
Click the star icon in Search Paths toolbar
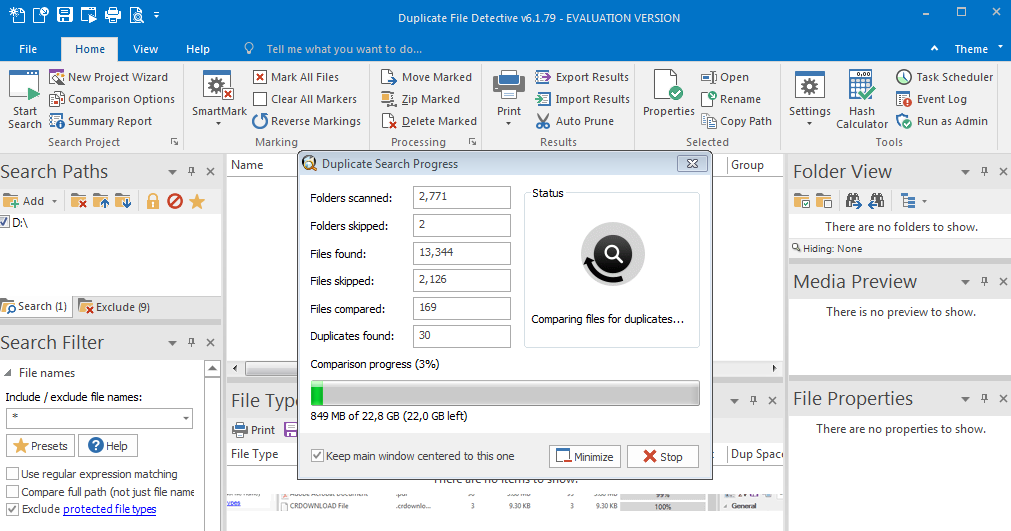[x=197, y=202]
